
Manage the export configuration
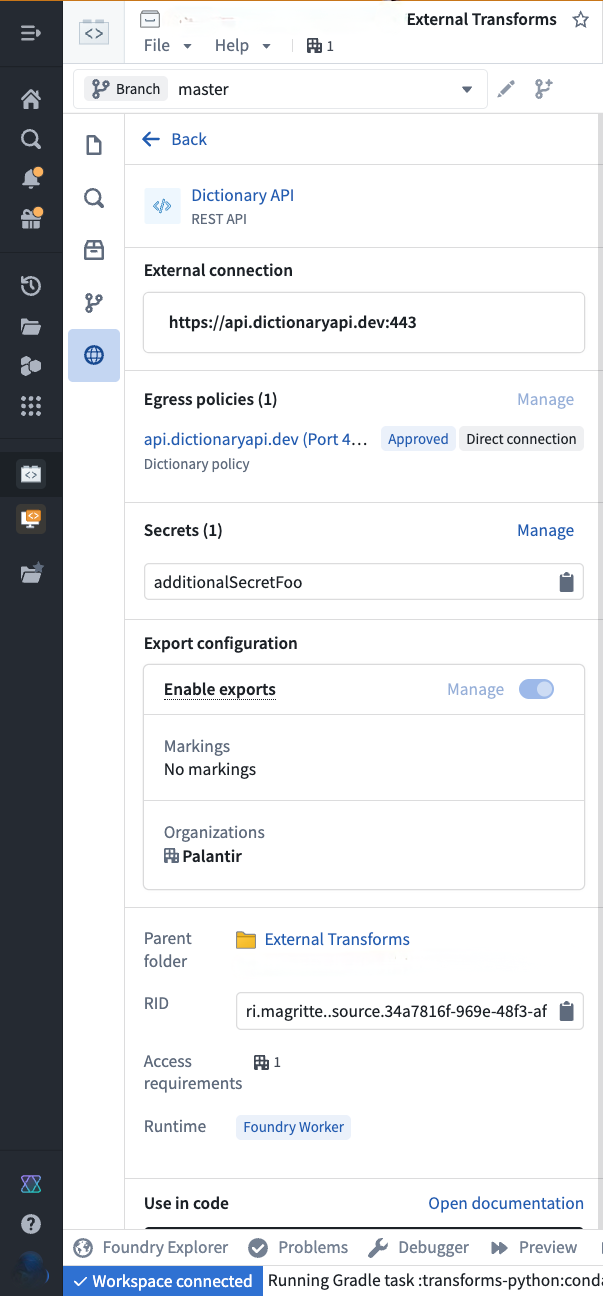pos(475,689)
